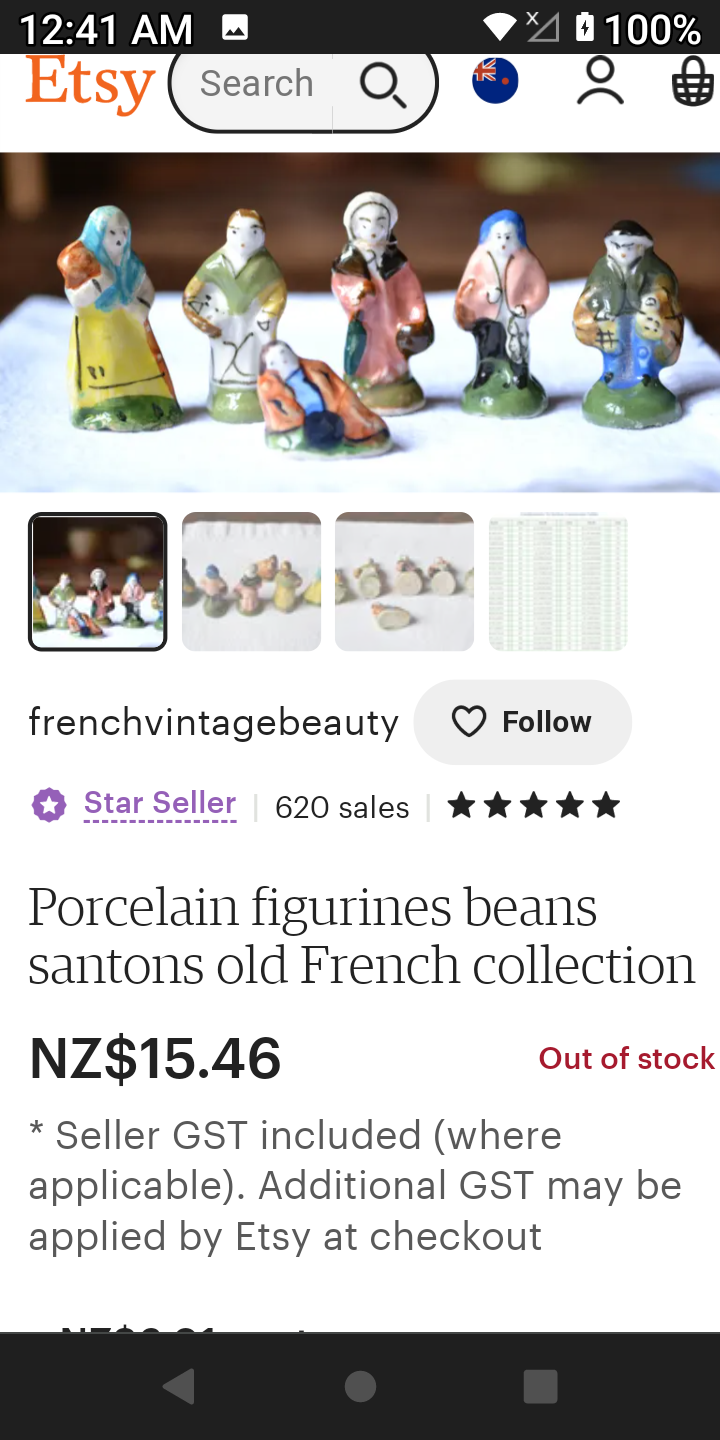The width and height of the screenshot is (720, 1440).
Task: Visit the frenchvintagebeauty shop name
Action: (213, 722)
